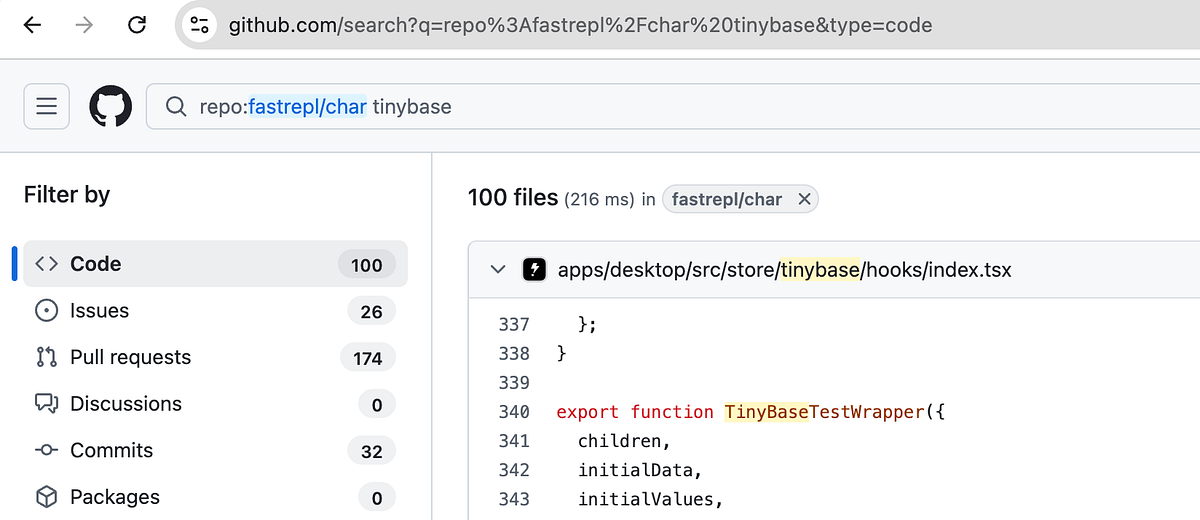Open apps/desktop/src/store/tinybase/hooks/index.tsx file link
Viewport: 1200px width, 520px height.
(785, 269)
